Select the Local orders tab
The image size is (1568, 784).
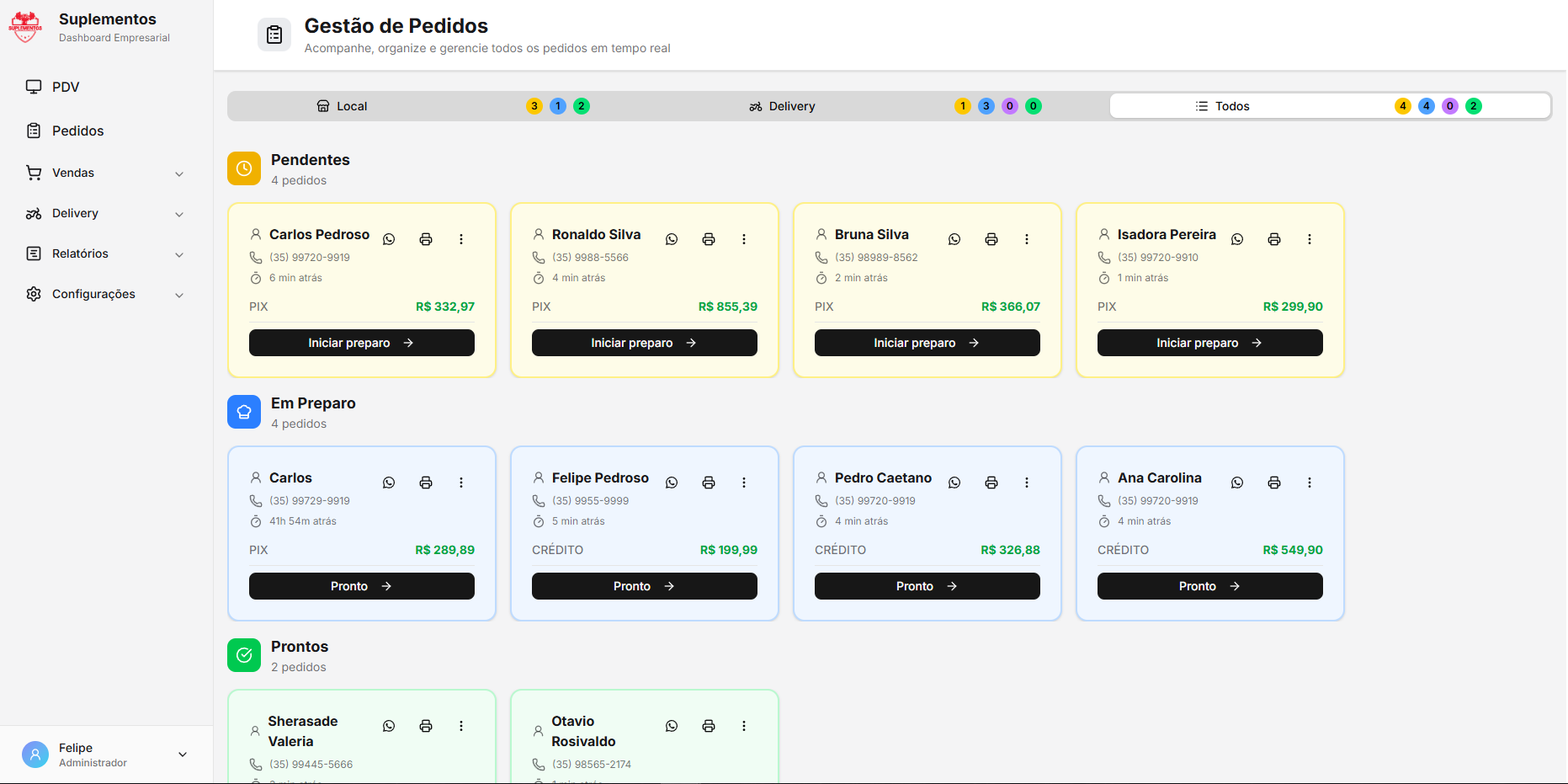pyautogui.click(x=342, y=105)
